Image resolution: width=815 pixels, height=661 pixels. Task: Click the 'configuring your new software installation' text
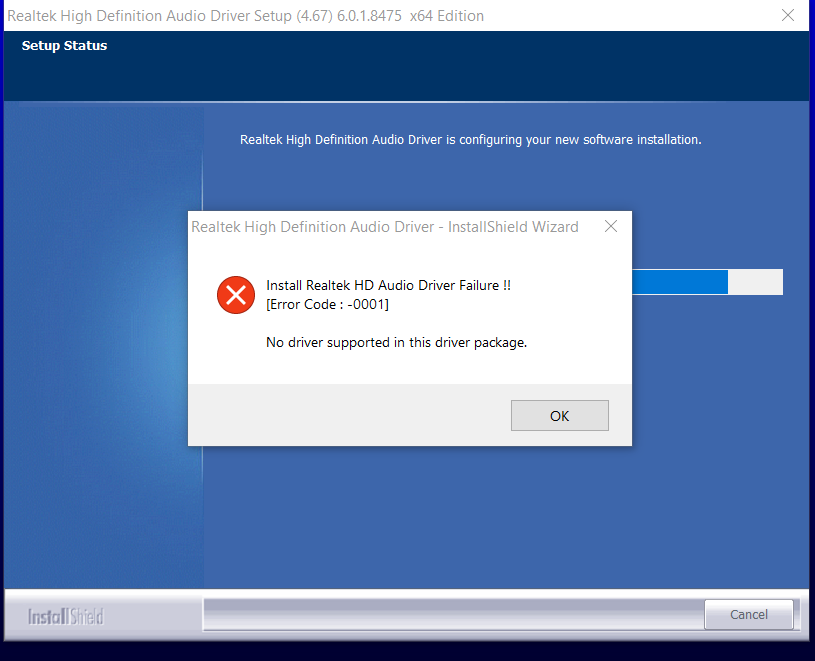point(470,140)
